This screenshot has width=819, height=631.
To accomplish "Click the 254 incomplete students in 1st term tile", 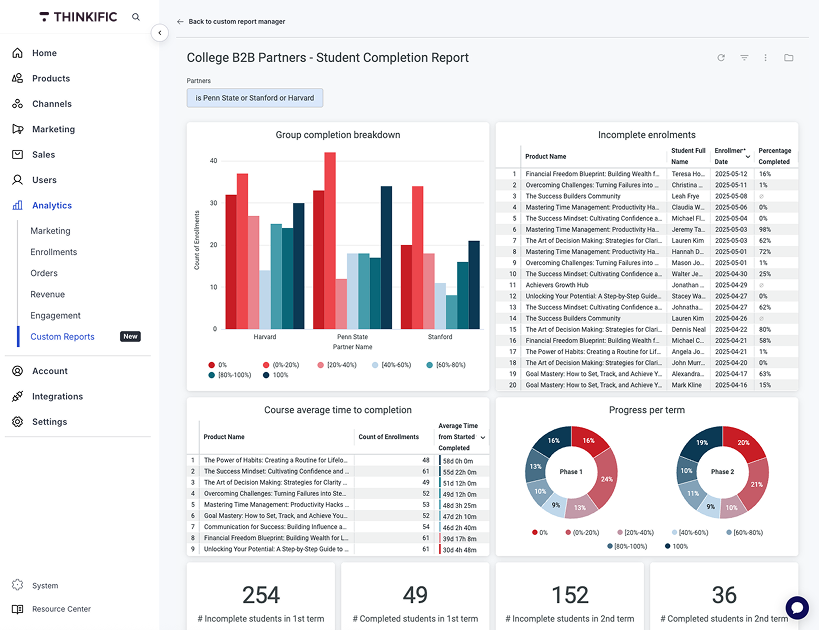I will (261, 598).
